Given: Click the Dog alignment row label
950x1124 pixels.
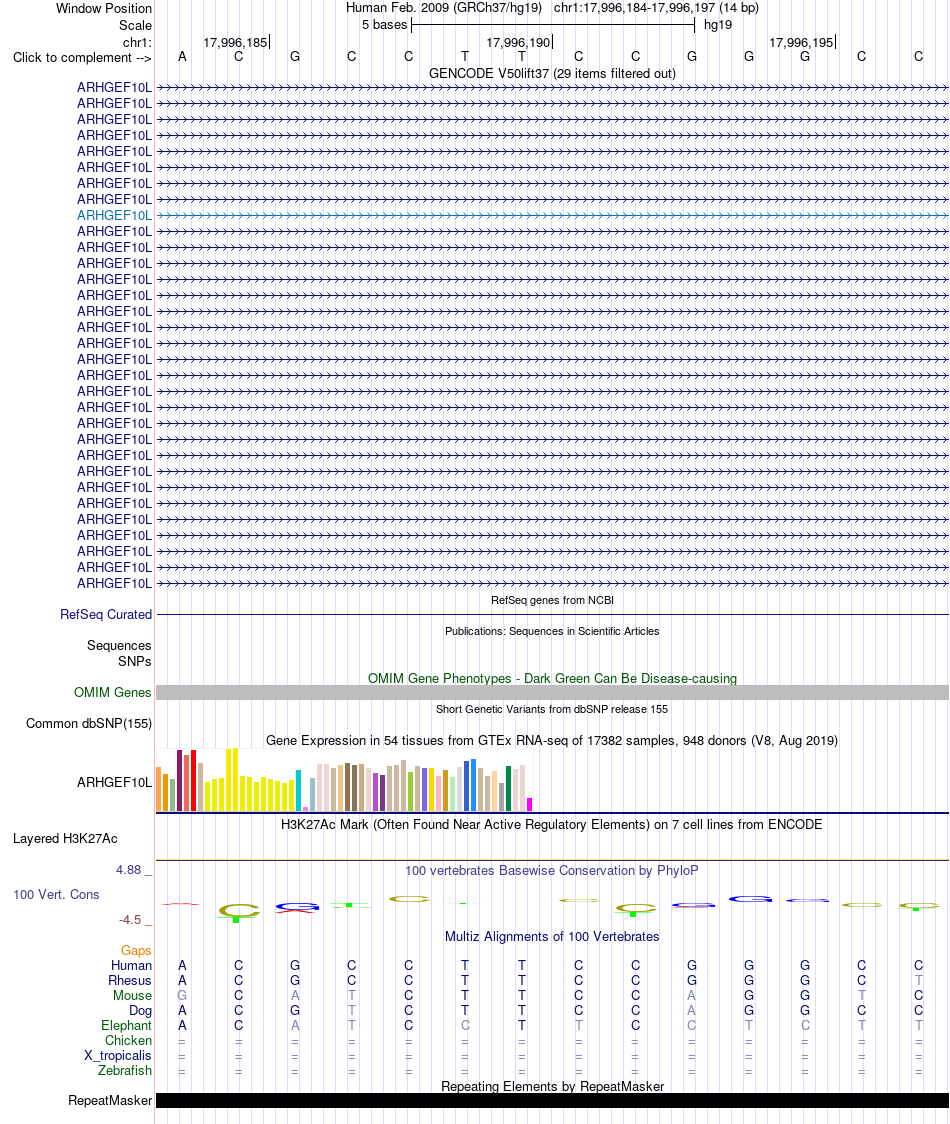Looking at the screenshot, I should coord(141,1011).
